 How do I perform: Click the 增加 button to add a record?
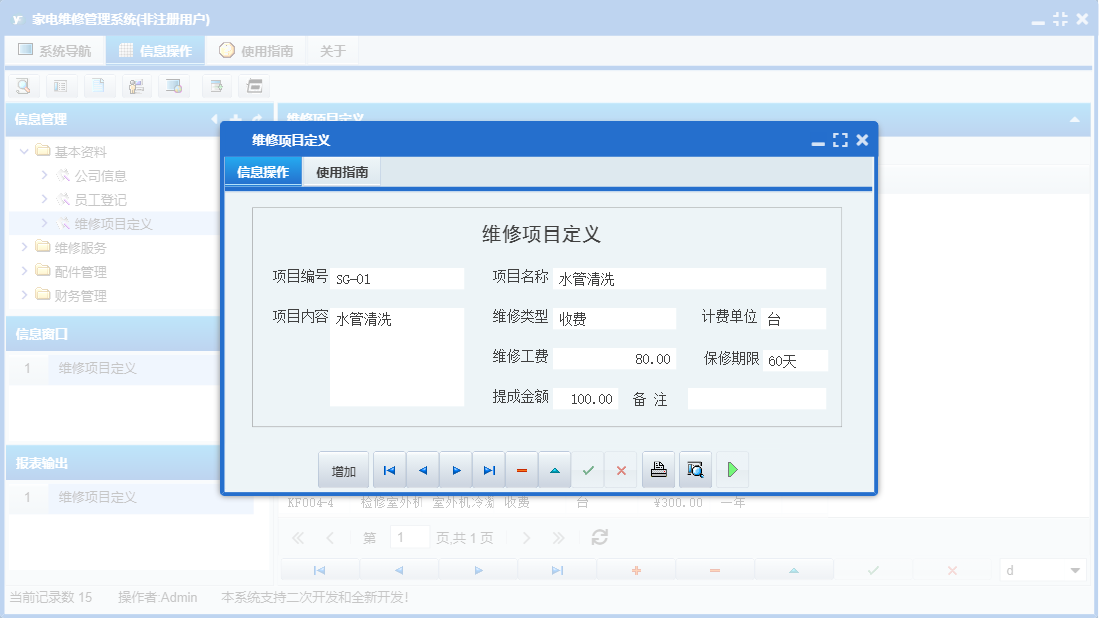[x=343, y=469]
